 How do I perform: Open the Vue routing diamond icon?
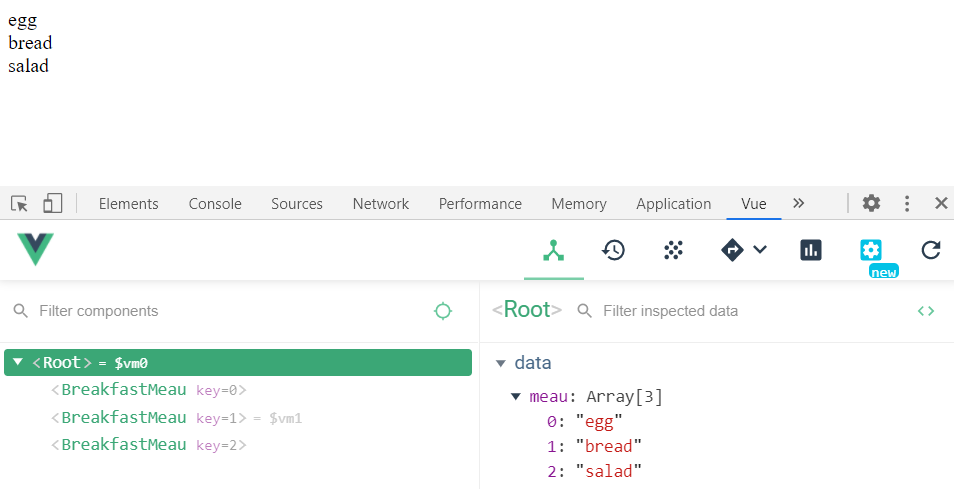pyautogui.click(x=733, y=250)
